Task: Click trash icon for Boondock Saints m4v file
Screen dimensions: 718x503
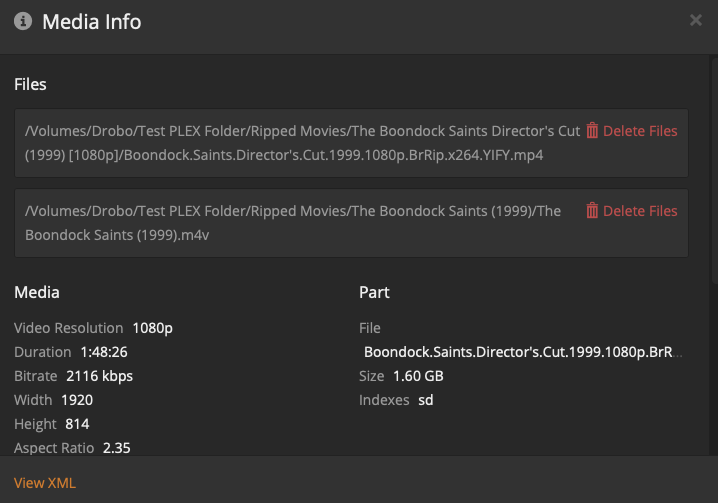Action: click(592, 210)
